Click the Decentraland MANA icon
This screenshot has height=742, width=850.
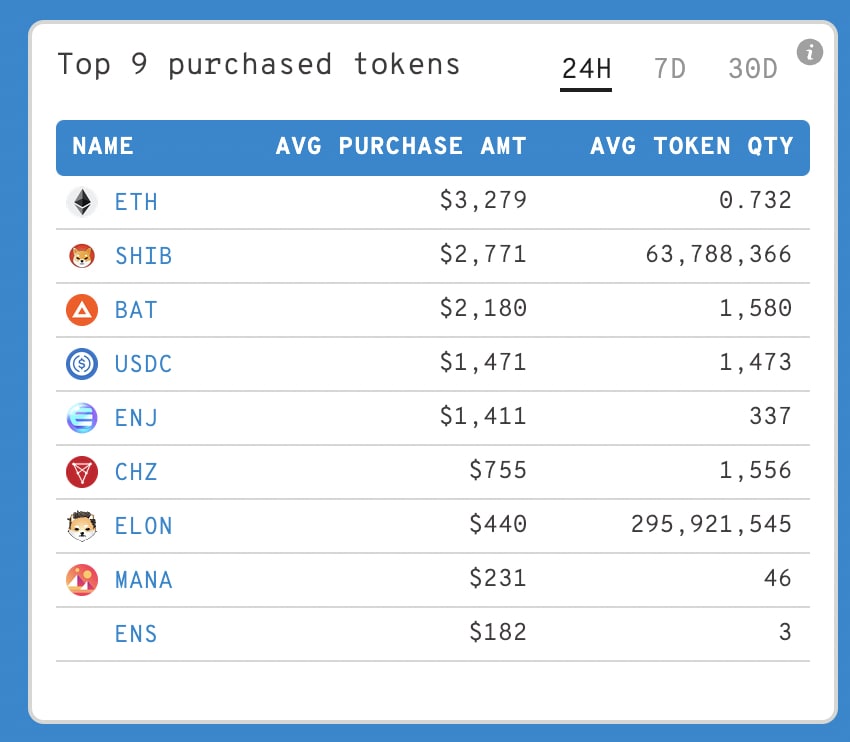tap(82, 579)
